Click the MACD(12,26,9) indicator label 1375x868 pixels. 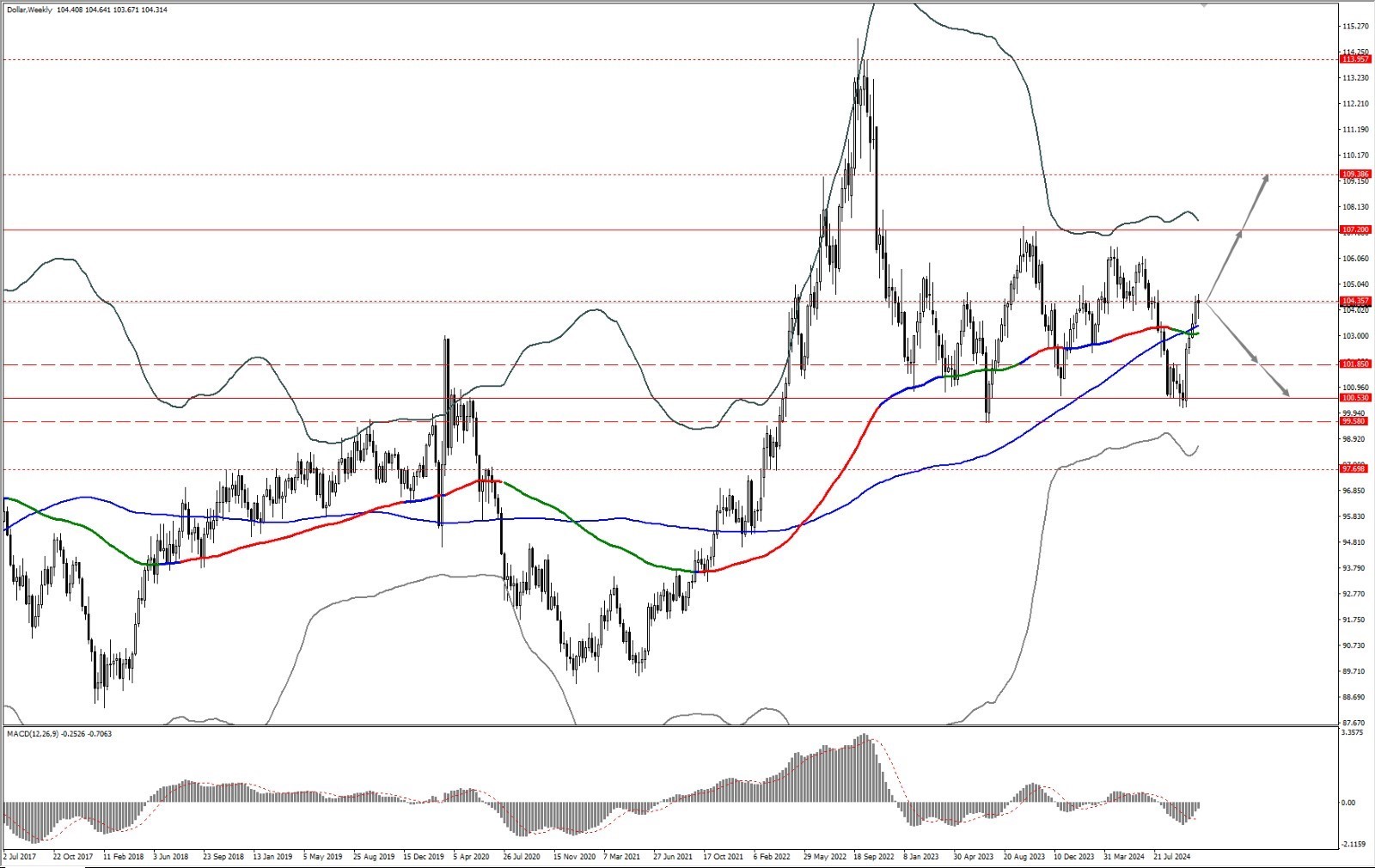(34, 734)
